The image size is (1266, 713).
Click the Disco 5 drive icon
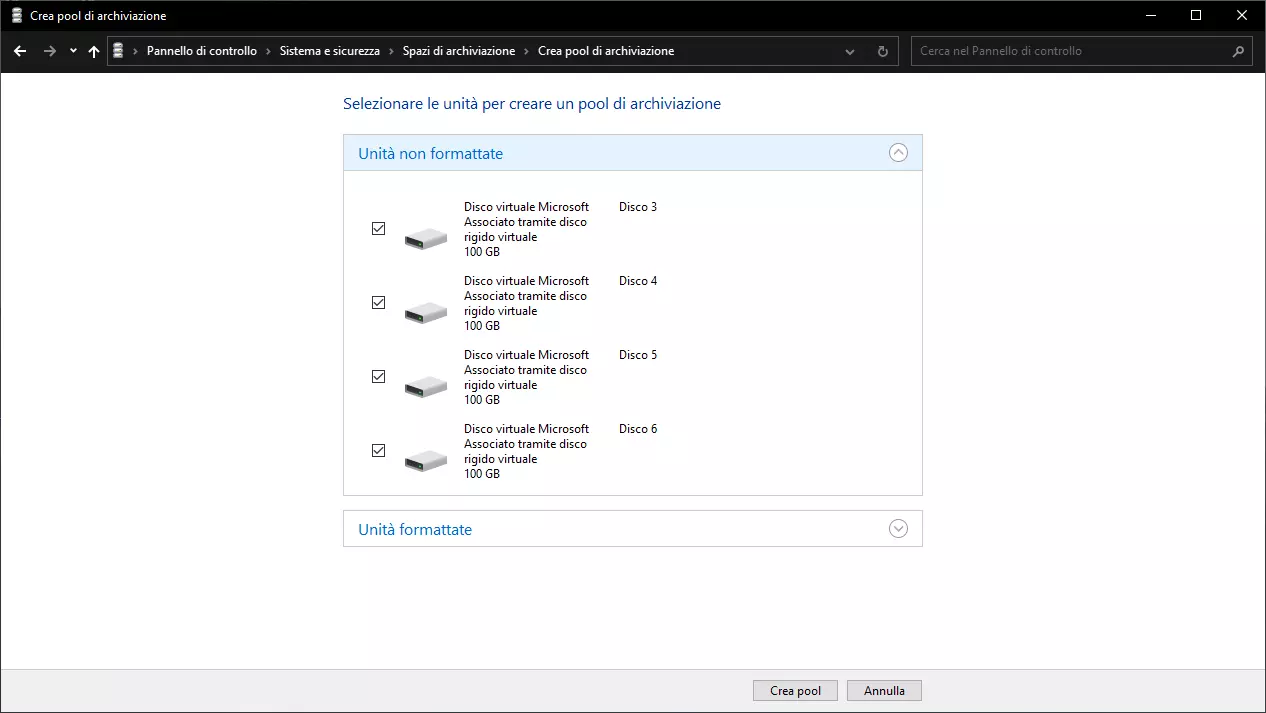pyautogui.click(x=425, y=386)
